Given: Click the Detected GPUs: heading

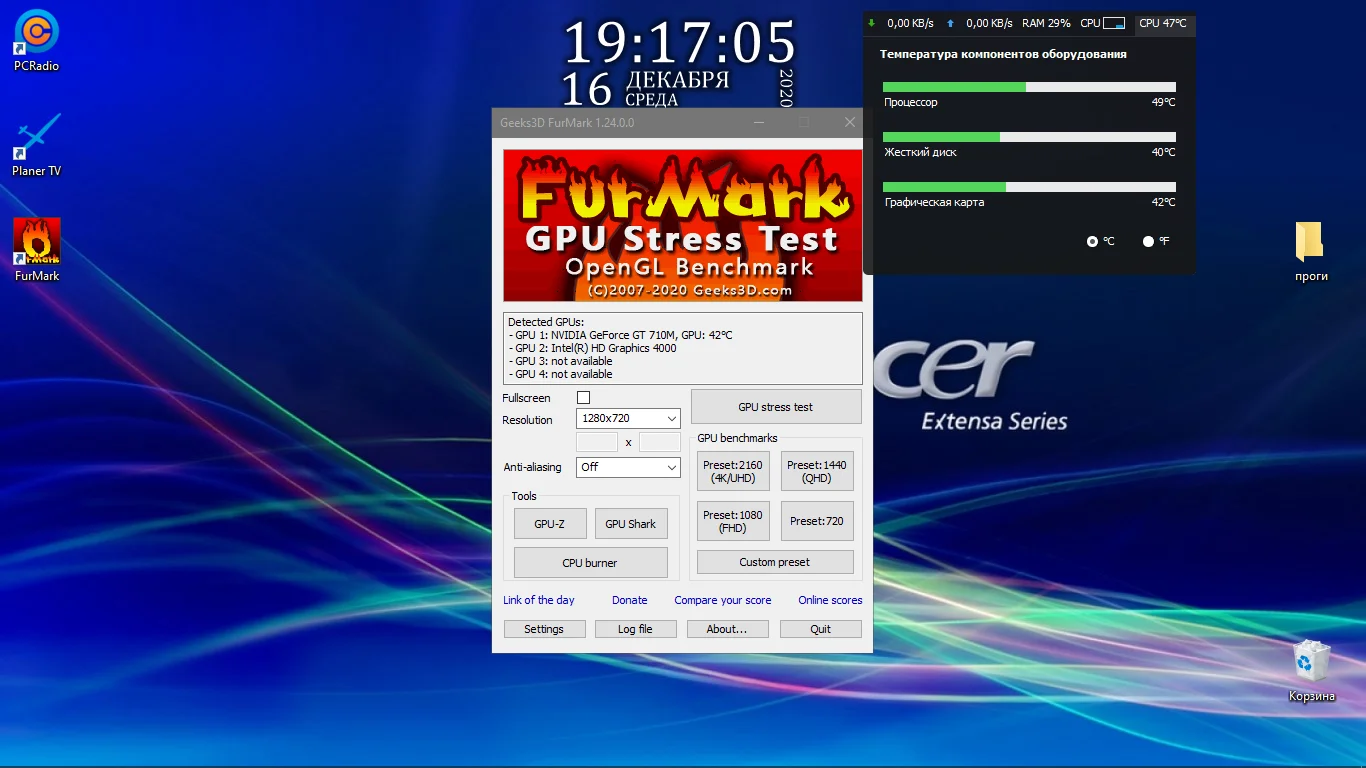Looking at the screenshot, I should coord(546,322).
